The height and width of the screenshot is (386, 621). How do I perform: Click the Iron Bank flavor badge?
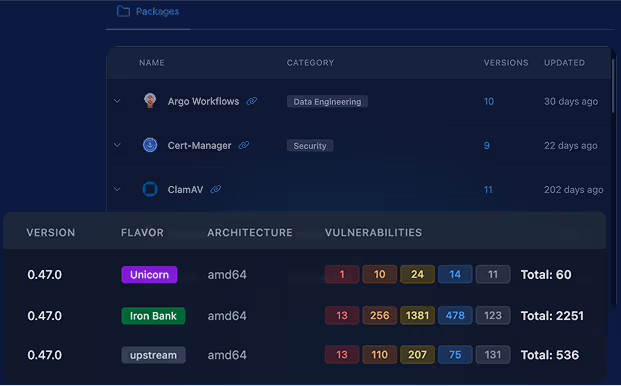(153, 316)
